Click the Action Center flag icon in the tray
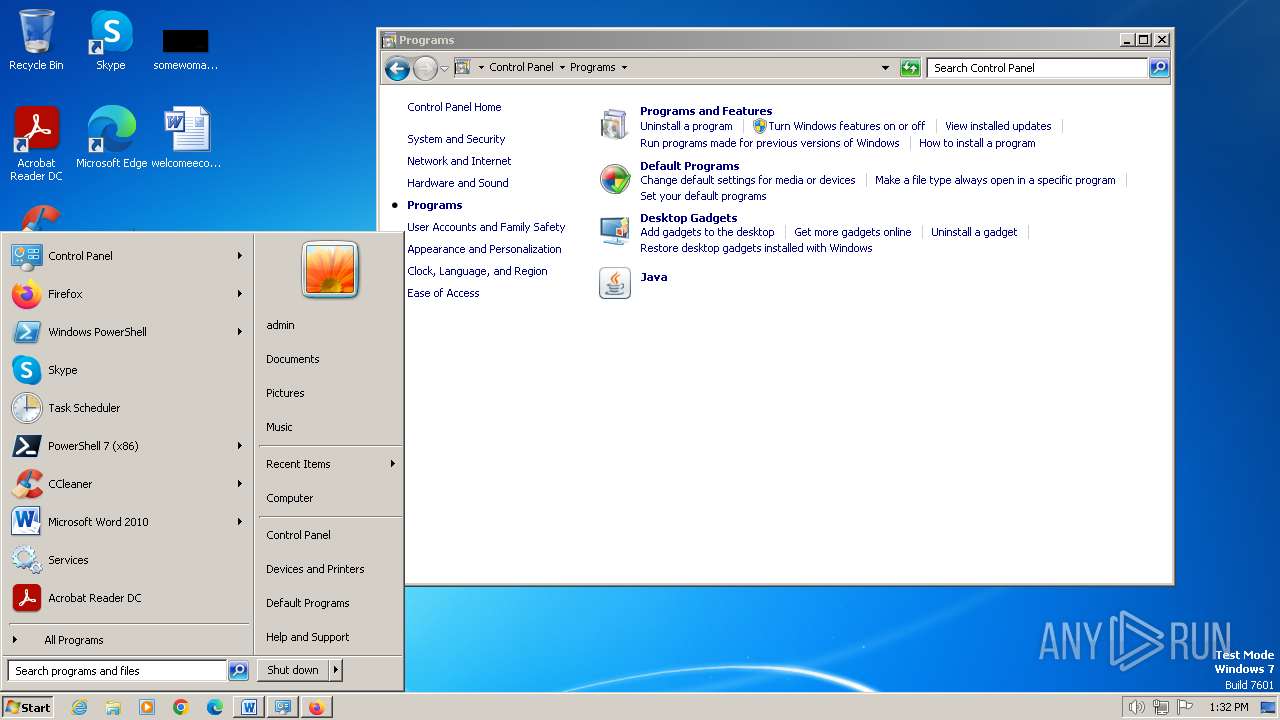 point(1185,707)
